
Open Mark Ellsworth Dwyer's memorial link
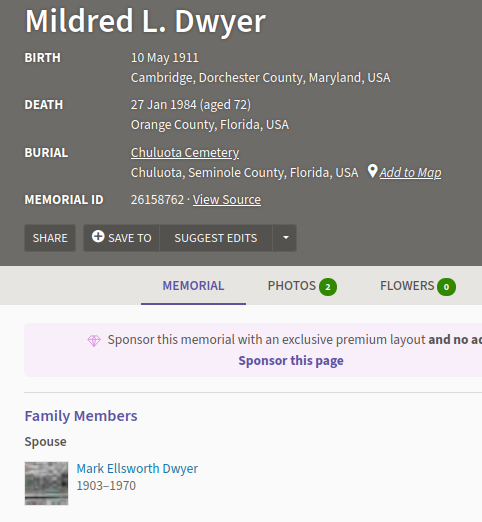pyautogui.click(x=137, y=469)
